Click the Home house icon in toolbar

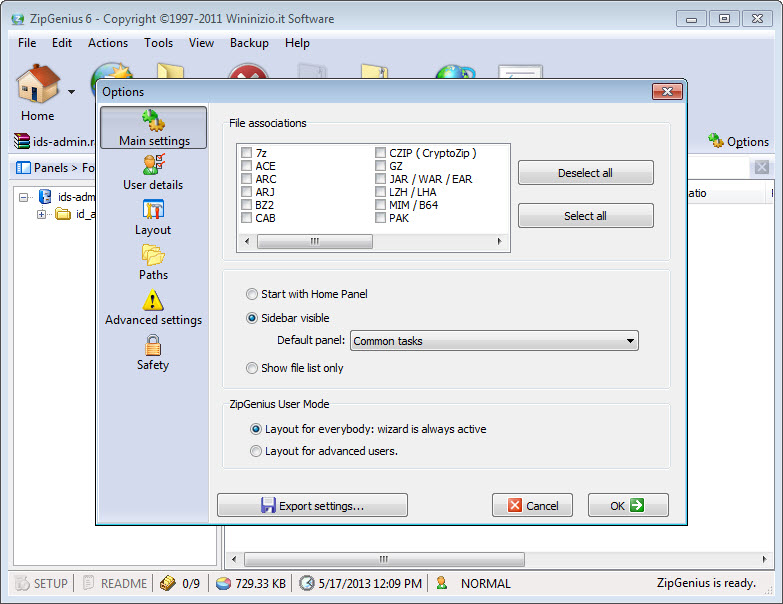[37, 84]
